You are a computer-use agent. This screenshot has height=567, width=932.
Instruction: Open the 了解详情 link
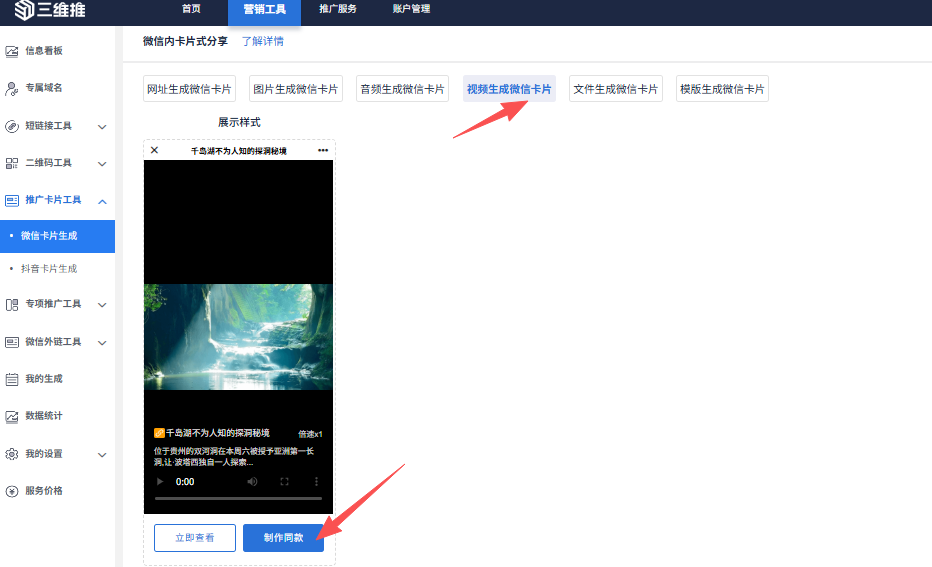pos(262,42)
